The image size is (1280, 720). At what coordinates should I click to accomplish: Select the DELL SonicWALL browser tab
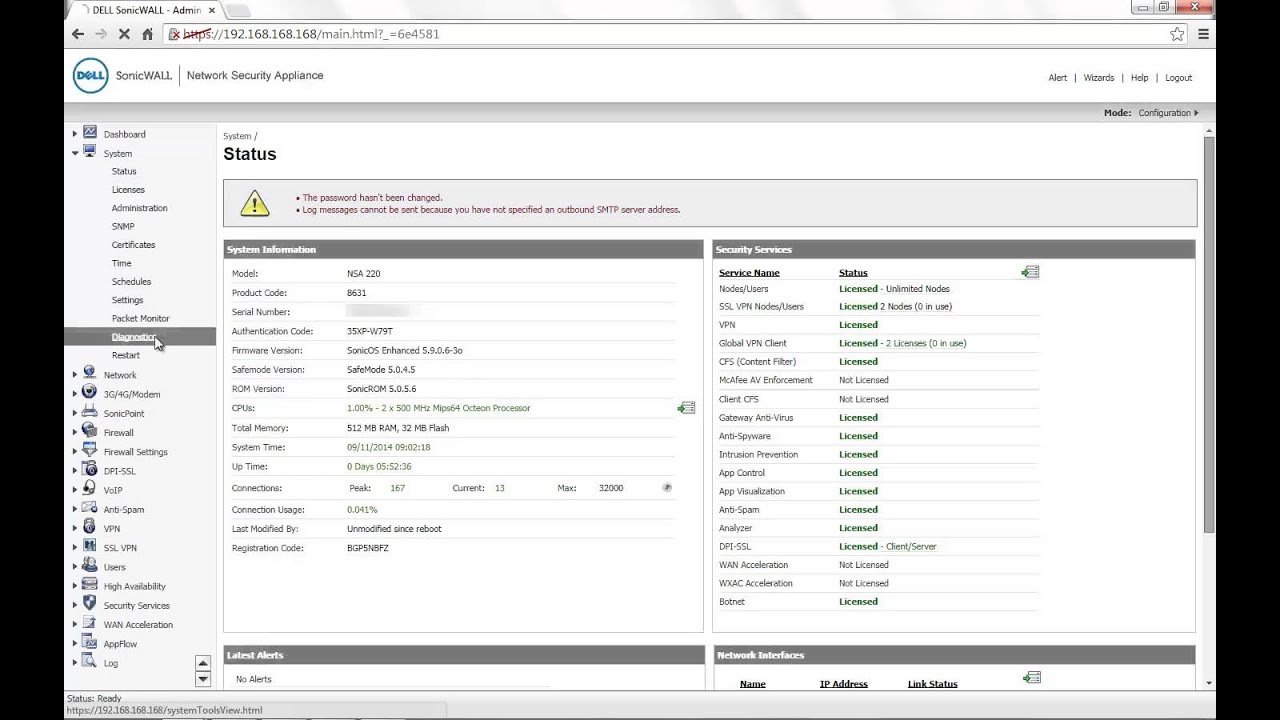(x=146, y=10)
